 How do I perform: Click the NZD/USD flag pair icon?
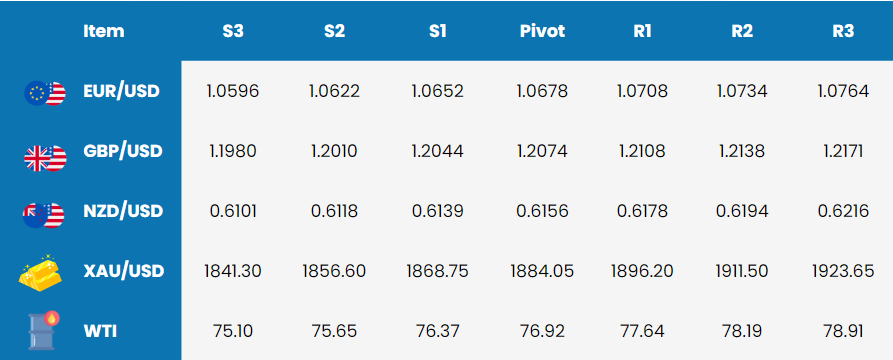pyautogui.click(x=45, y=215)
